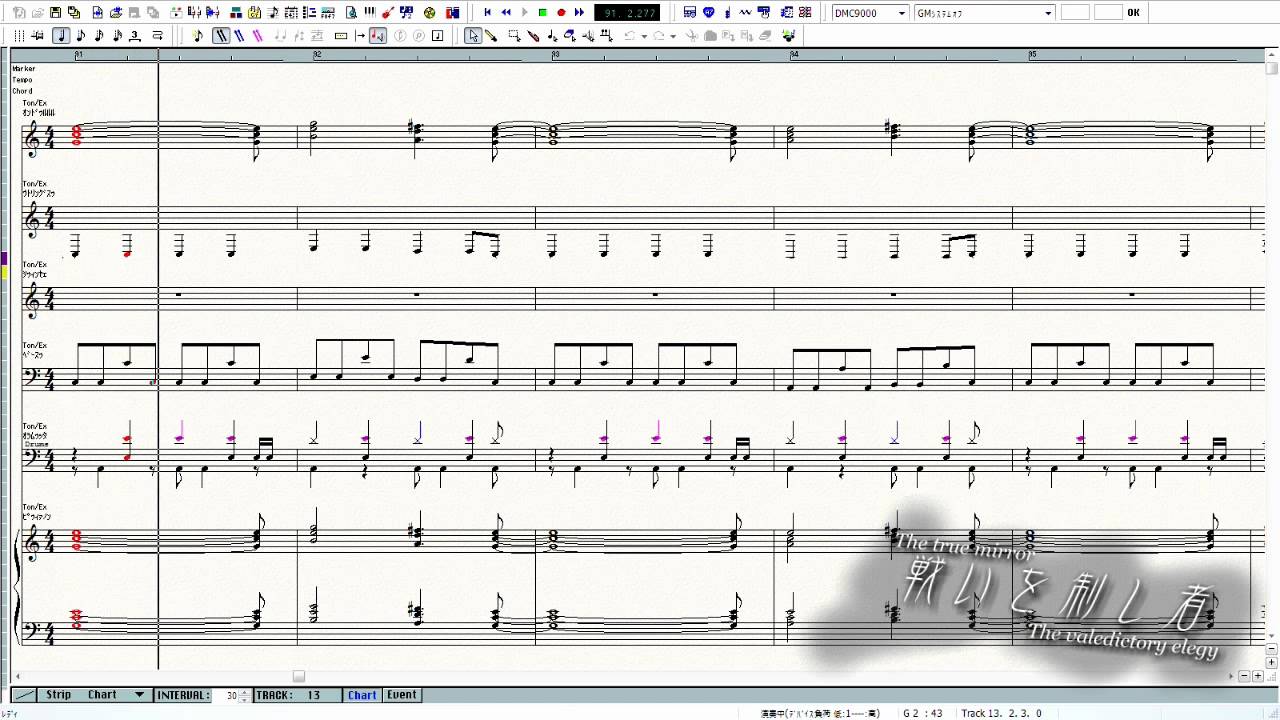Click the zoom-out minus button at bottom right
The width and height of the screenshot is (1280, 720).
[x=1243, y=677]
